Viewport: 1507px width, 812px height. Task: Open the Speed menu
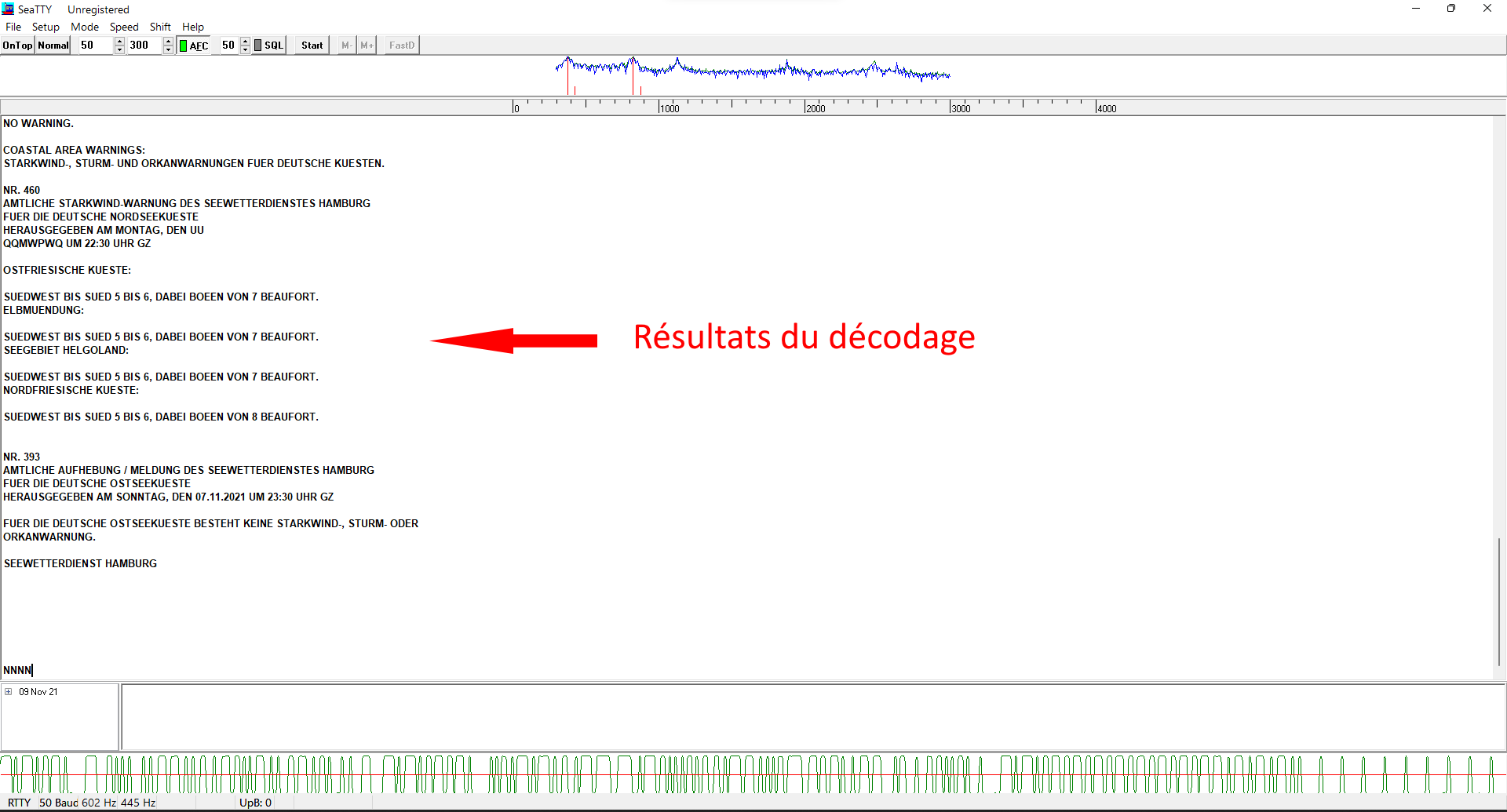pos(124,27)
